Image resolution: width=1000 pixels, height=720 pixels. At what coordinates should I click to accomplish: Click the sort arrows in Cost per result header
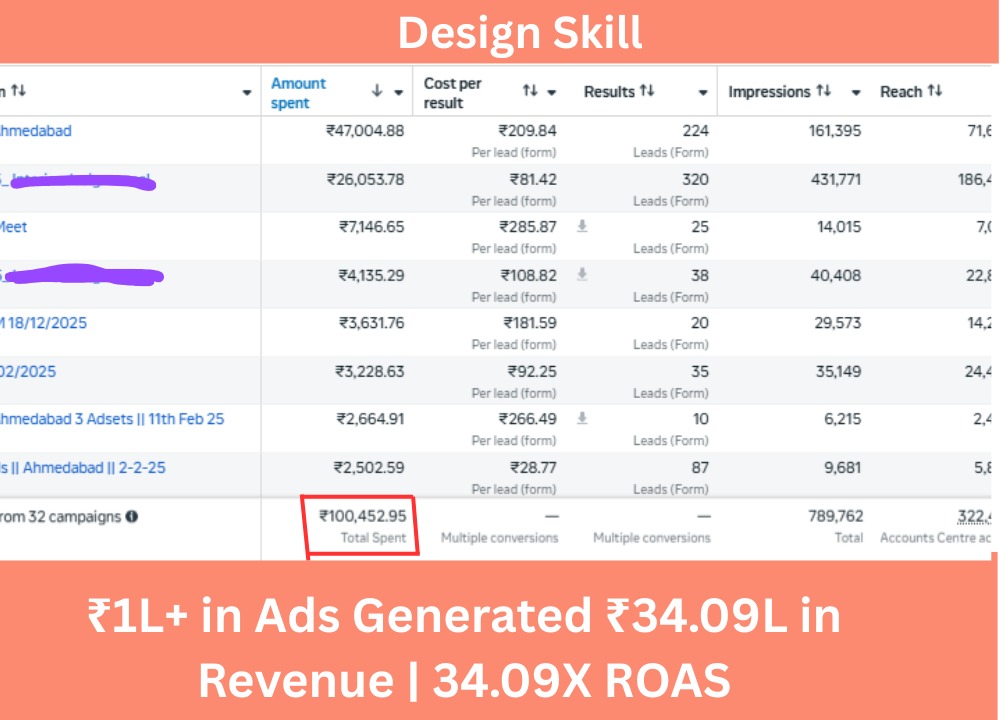click(x=530, y=92)
